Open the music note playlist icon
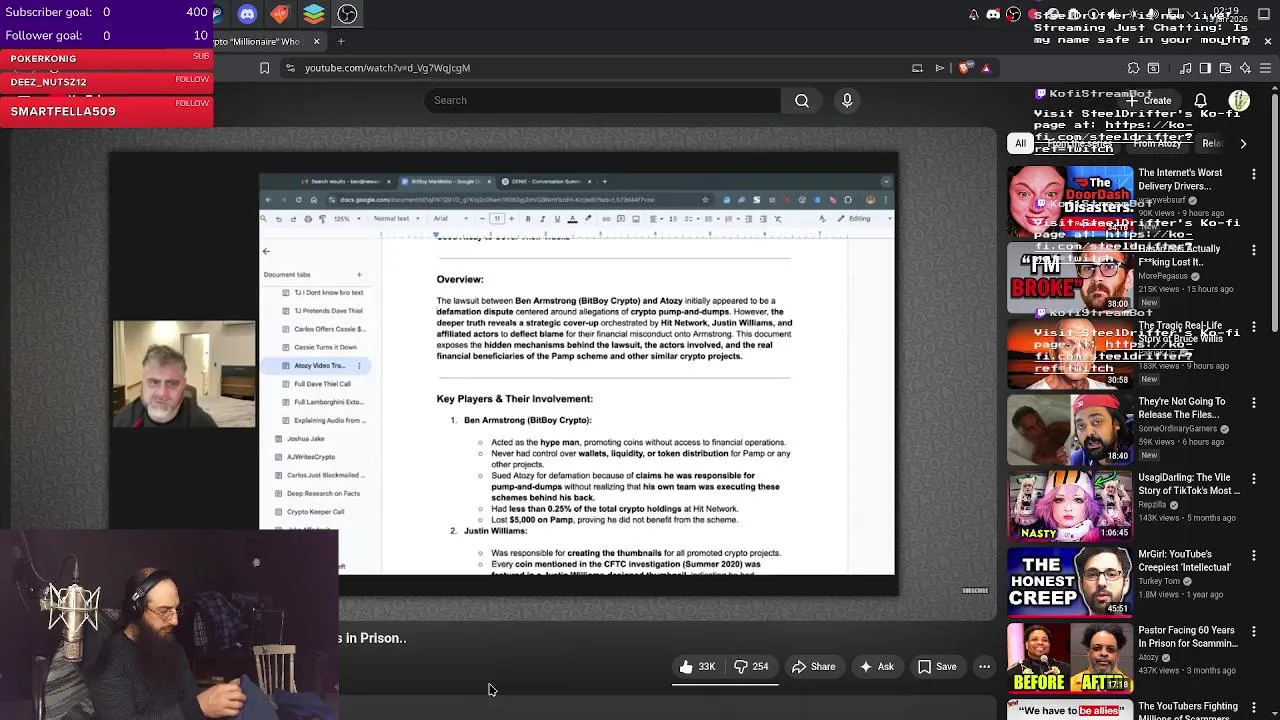Image resolution: width=1280 pixels, height=720 pixels. (1185, 68)
